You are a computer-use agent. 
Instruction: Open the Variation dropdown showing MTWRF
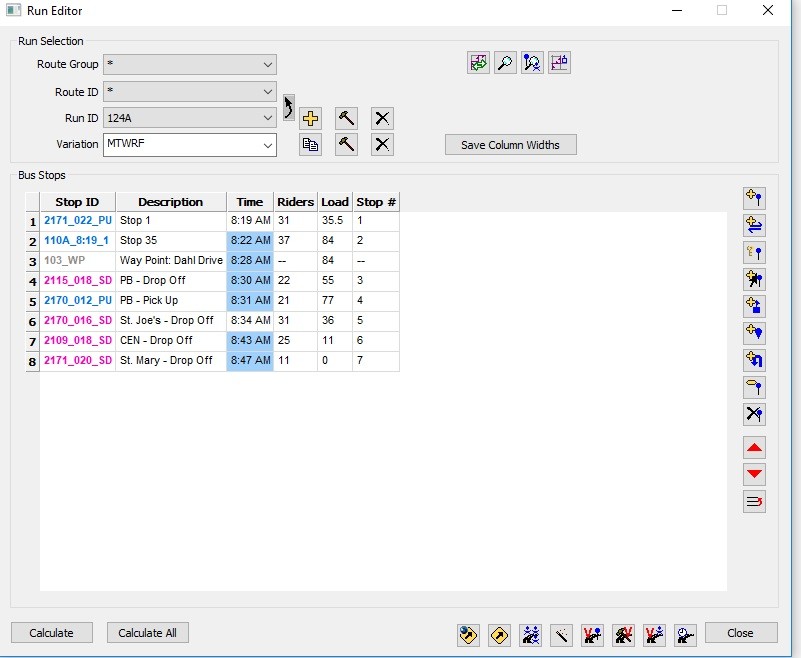click(x=190, y=145)
